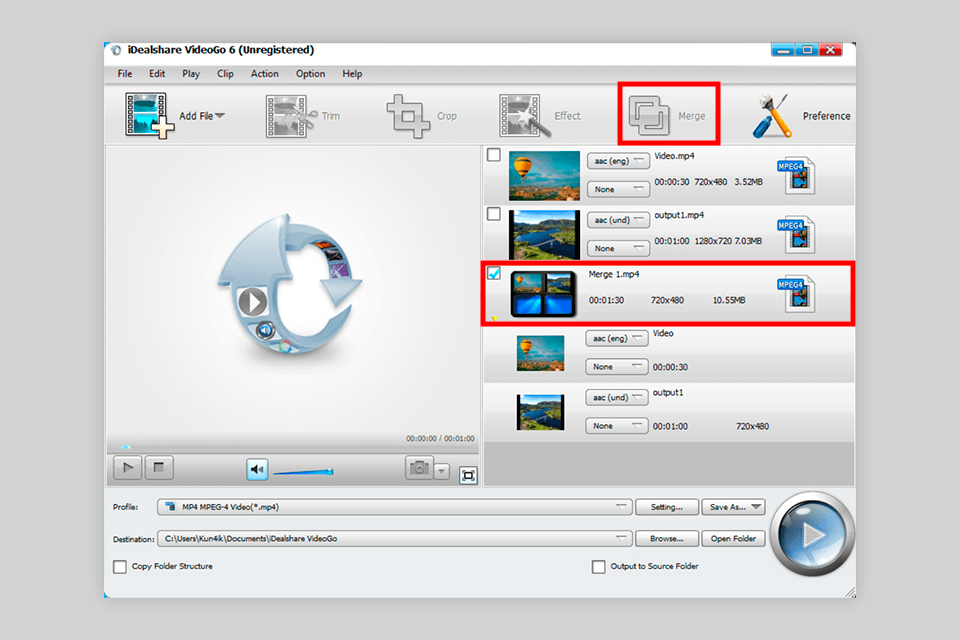
Task: Click the Profile MP4 MPEG-4 Video field
Action: pos(395,506)
